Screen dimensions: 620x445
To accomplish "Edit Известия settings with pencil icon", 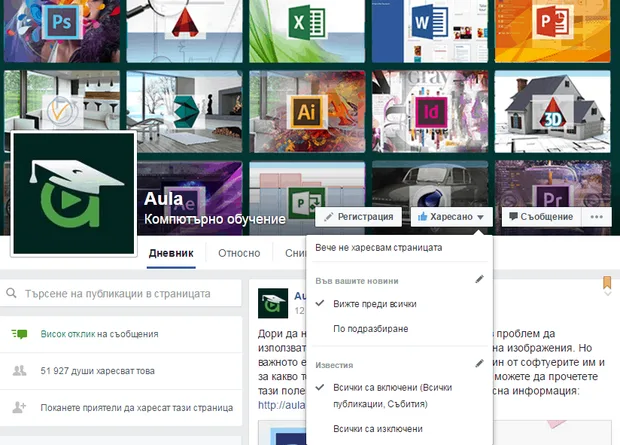I will (479, 363).
